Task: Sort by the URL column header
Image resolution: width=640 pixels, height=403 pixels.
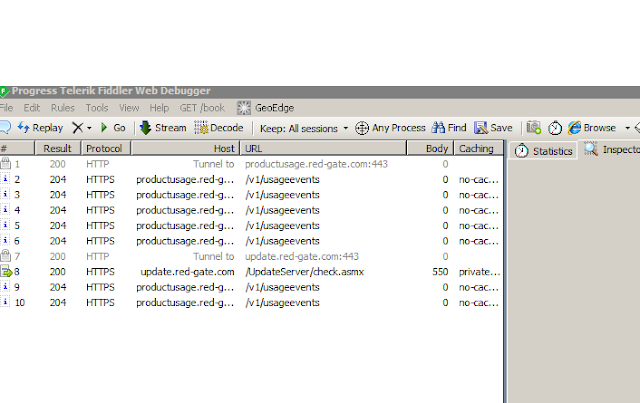Action: [323, 148]
